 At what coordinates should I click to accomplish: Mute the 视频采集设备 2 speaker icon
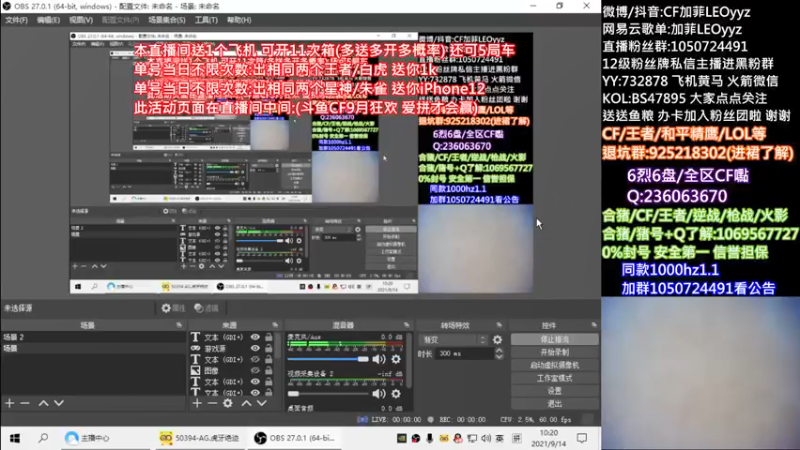(x=379, y=393)
